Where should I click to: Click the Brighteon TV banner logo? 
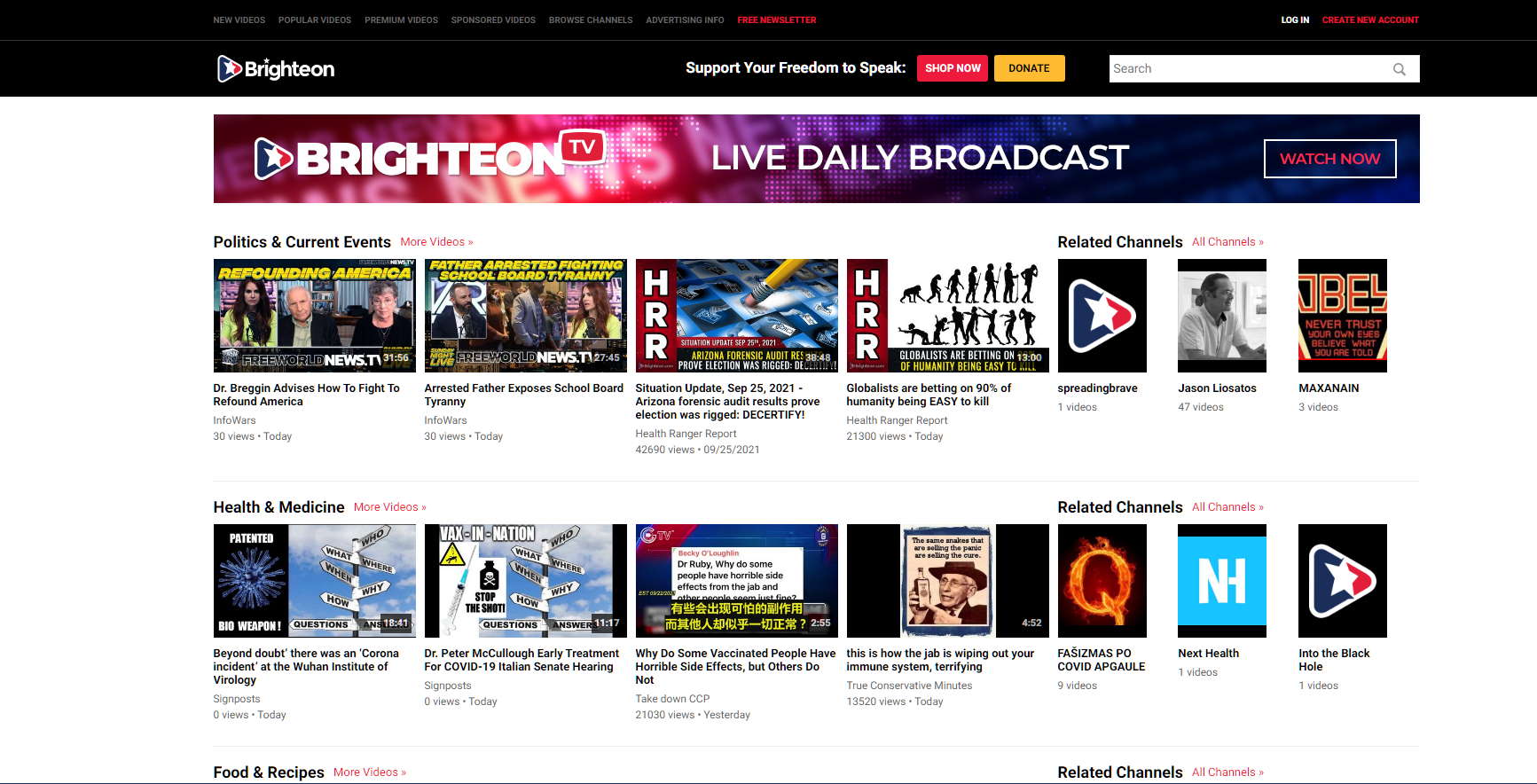tap(430, 156)
